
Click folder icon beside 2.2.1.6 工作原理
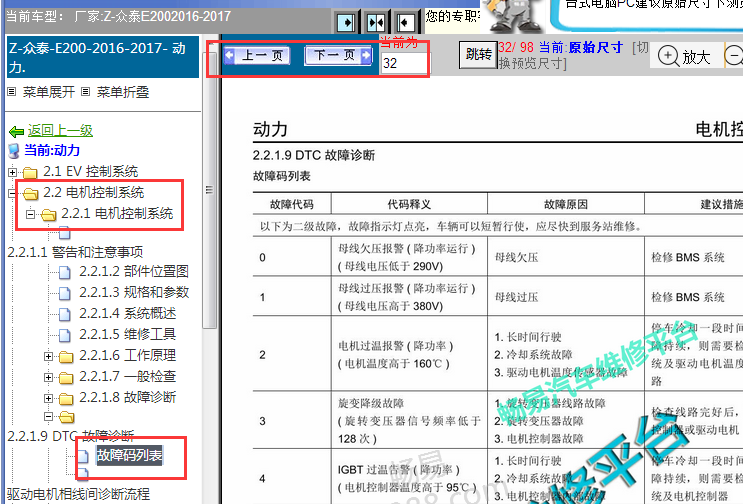click(66, 357)
